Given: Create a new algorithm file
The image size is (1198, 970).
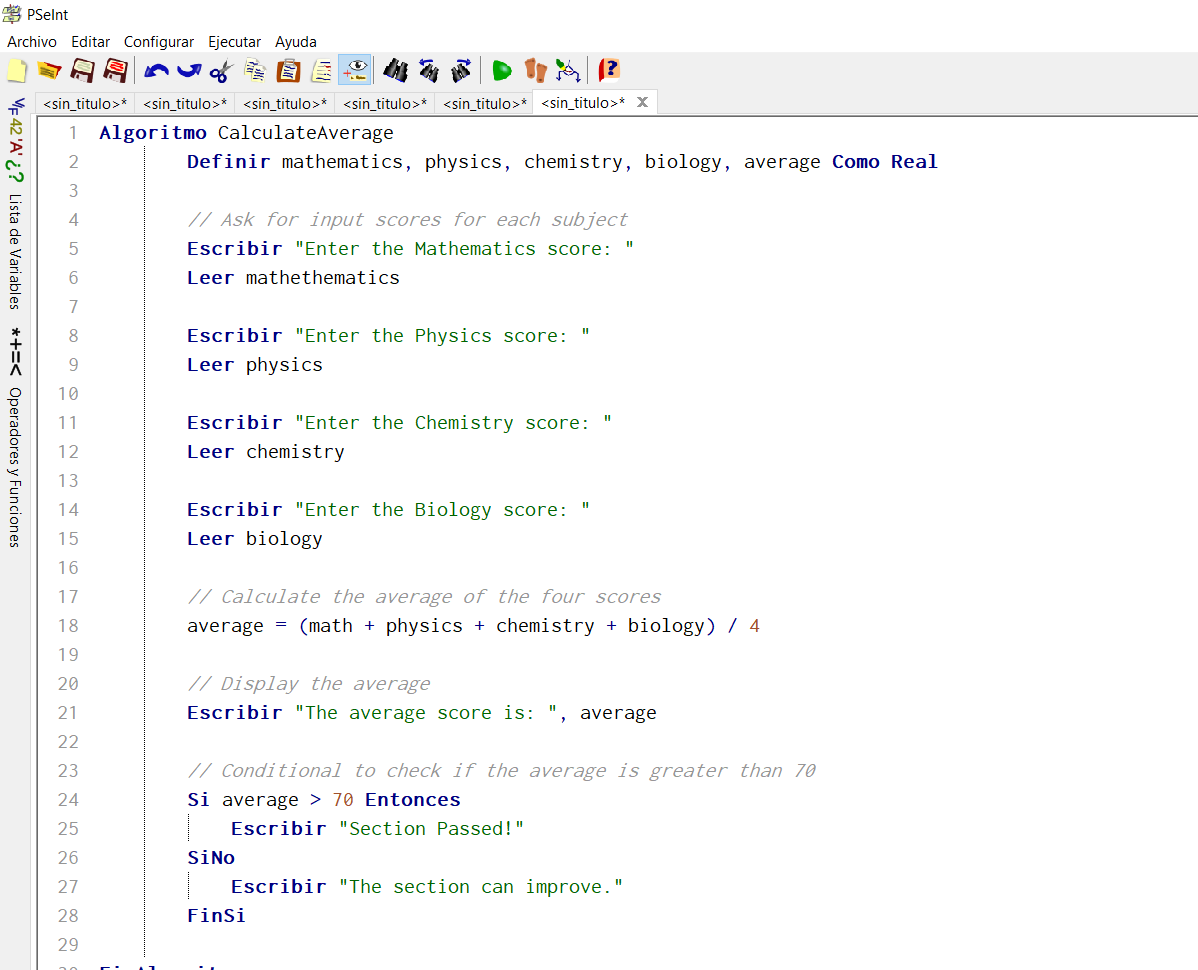Looking at the screenshot, I should click(16, 70).
